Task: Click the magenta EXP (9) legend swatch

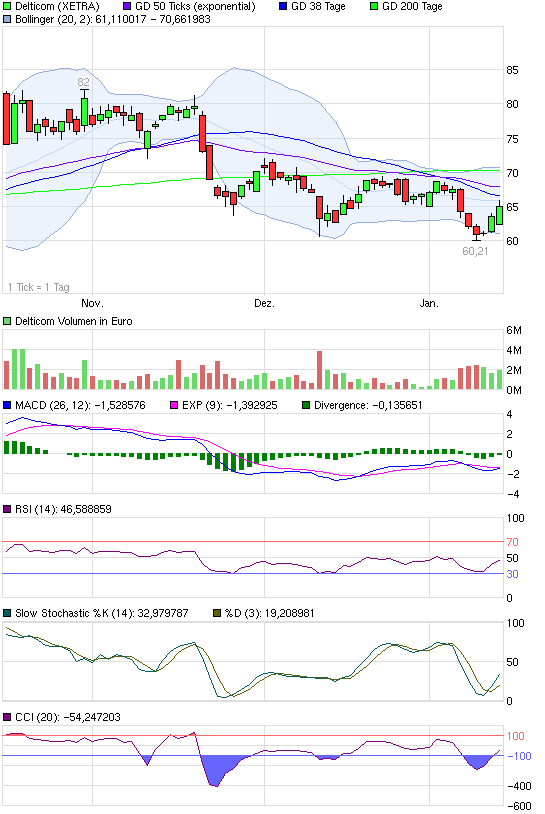Action: (x=174, y=405)
